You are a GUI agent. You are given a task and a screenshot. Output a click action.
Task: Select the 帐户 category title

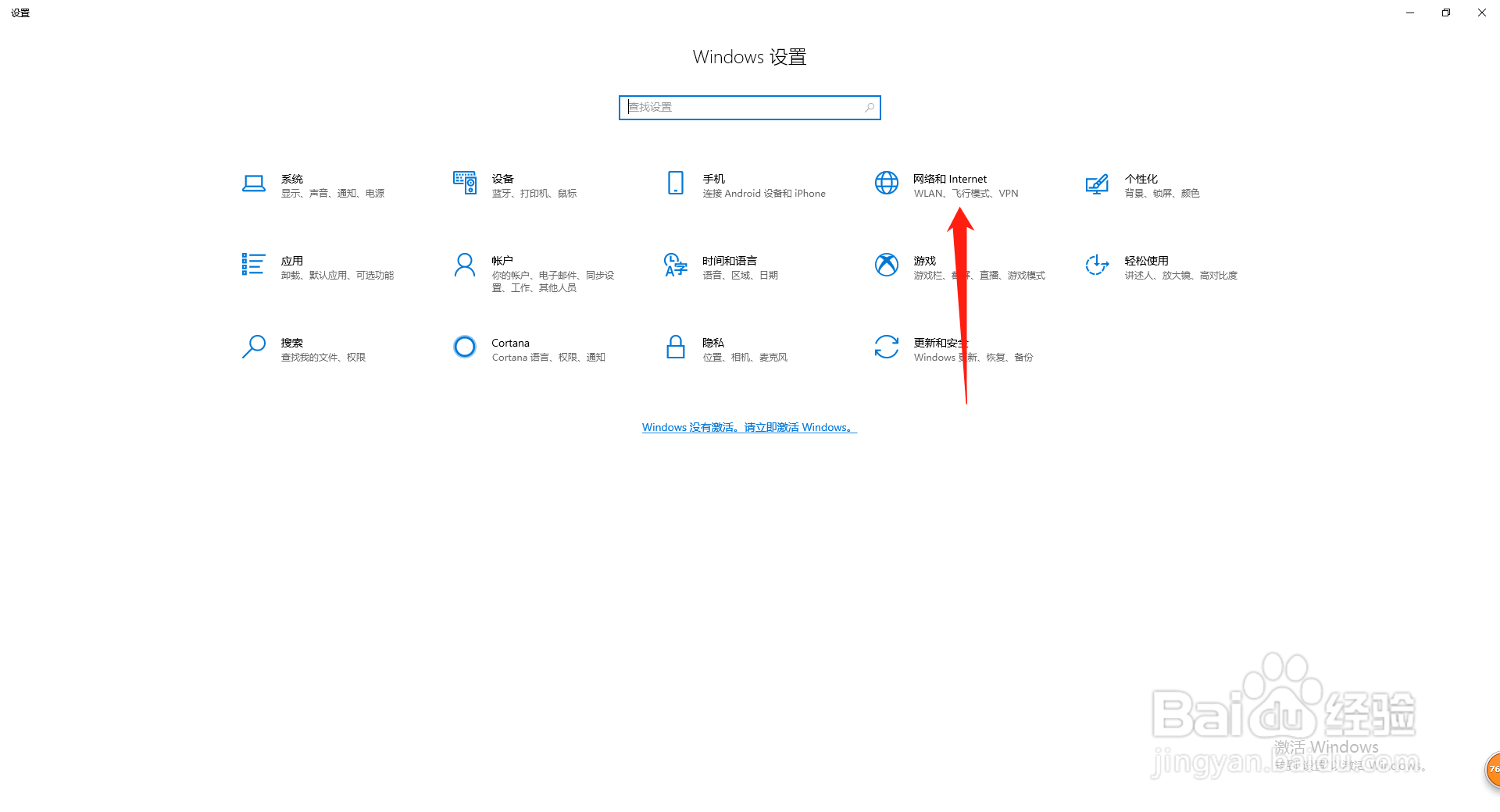pos(503,261)
